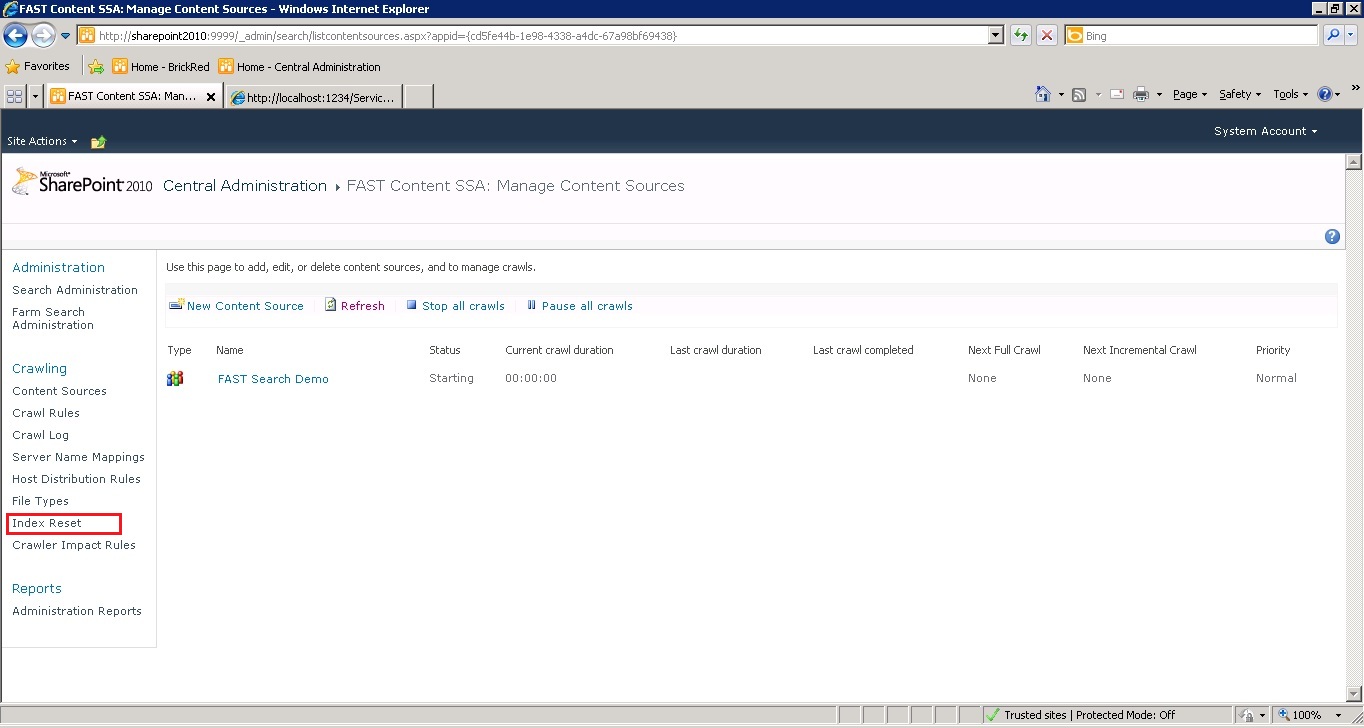Click the Central Administration breadcrumb link

pos(245,186)
